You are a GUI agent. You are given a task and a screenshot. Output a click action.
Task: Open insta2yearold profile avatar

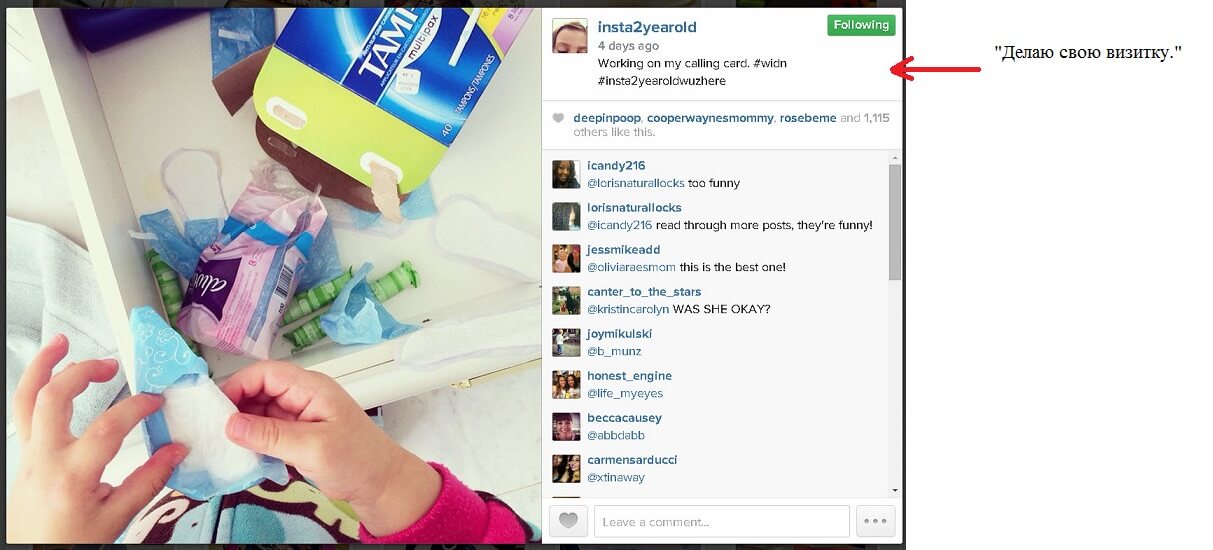click(x=569, y=36)
